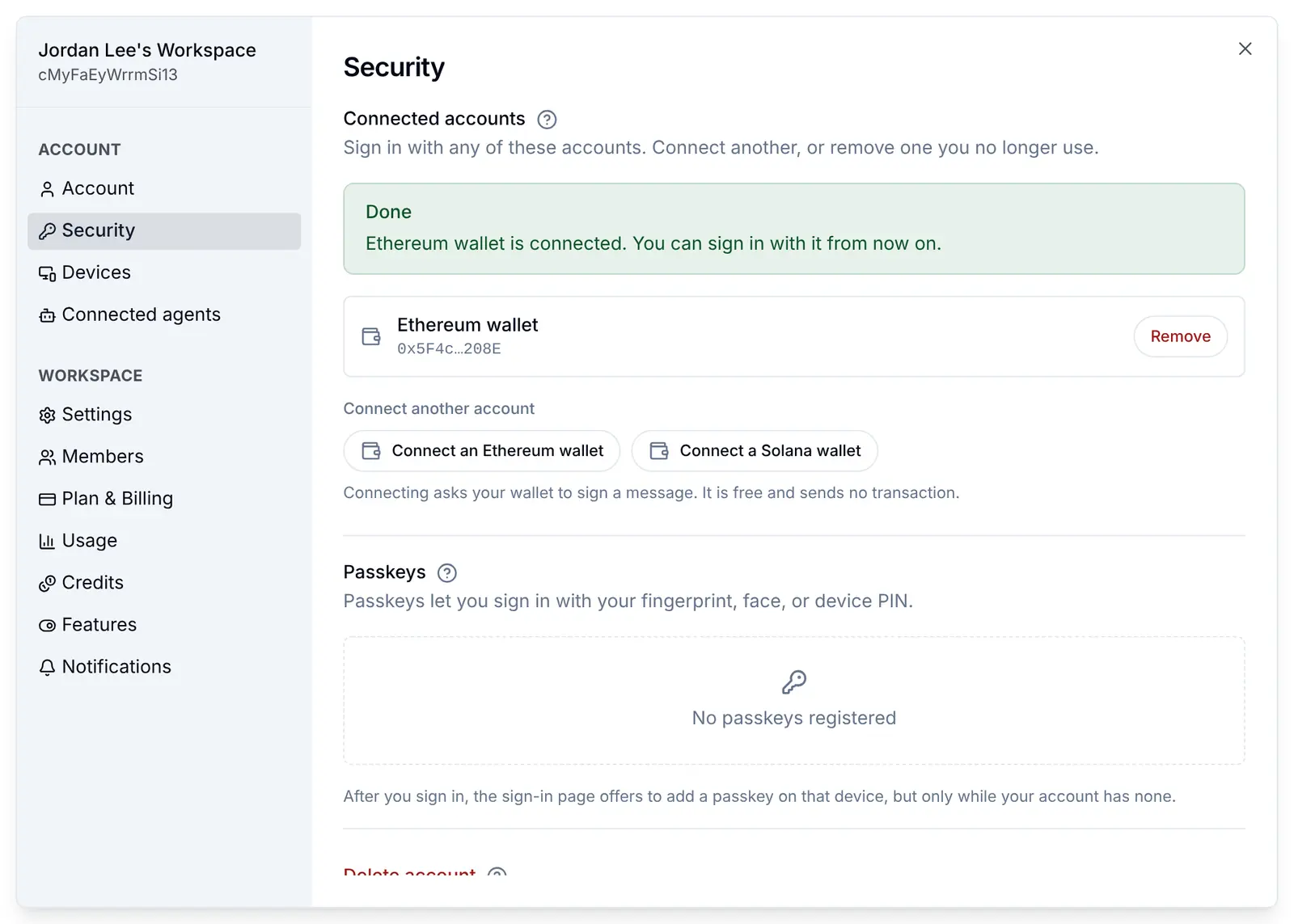1294x924 pixels.
Task: Remove the Ethereum wallet
Action: pyautogui.click(x=1180, y=336)
